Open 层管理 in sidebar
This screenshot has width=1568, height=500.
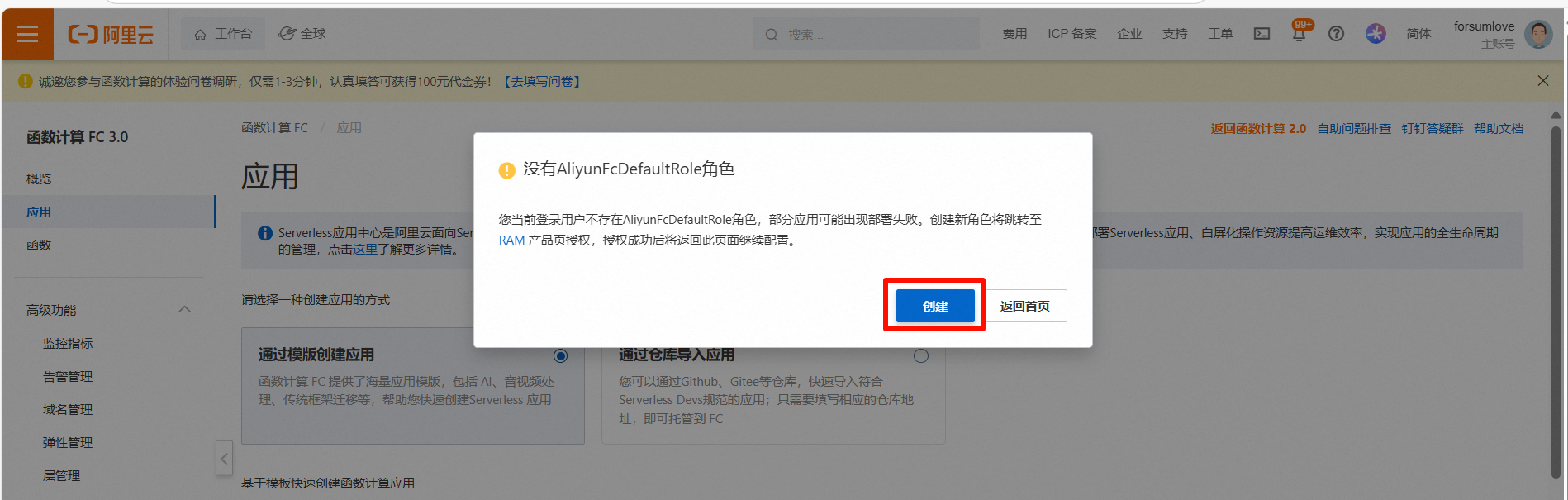61,475
